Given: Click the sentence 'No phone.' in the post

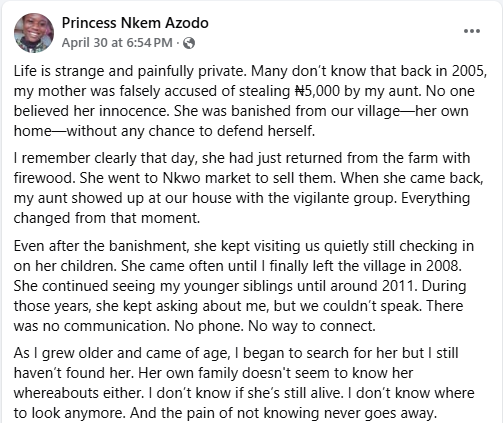Looking at the screenshot, I should pos(209,326).
